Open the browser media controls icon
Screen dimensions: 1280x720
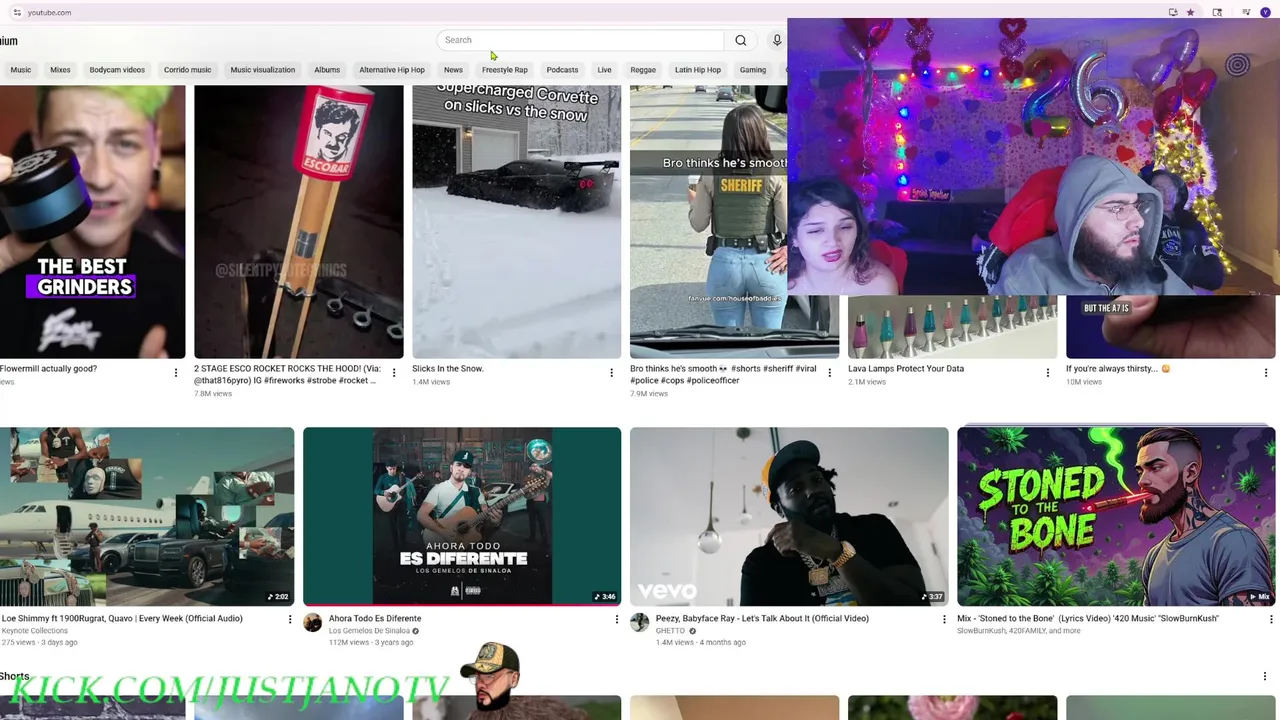pos(1245,12)
